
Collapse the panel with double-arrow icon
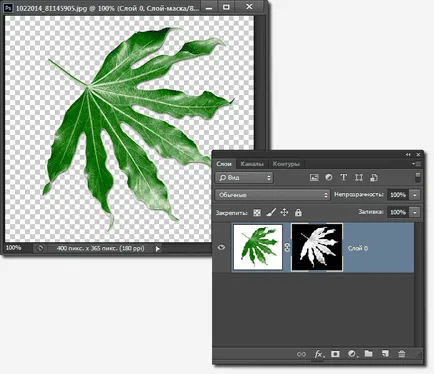pos(408,155)
